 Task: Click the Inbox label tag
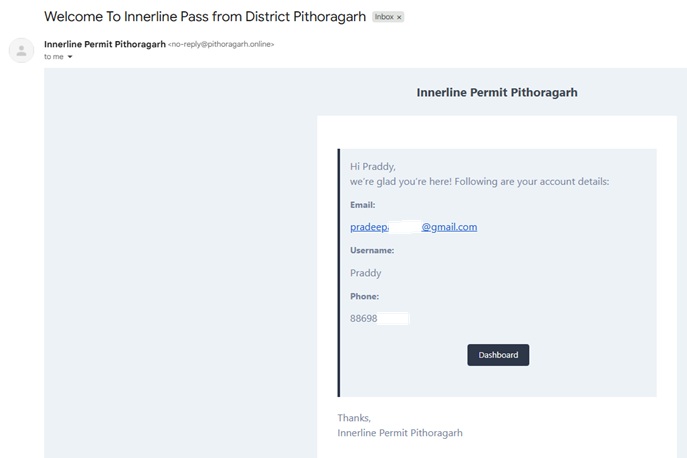(x=384, y=18)
